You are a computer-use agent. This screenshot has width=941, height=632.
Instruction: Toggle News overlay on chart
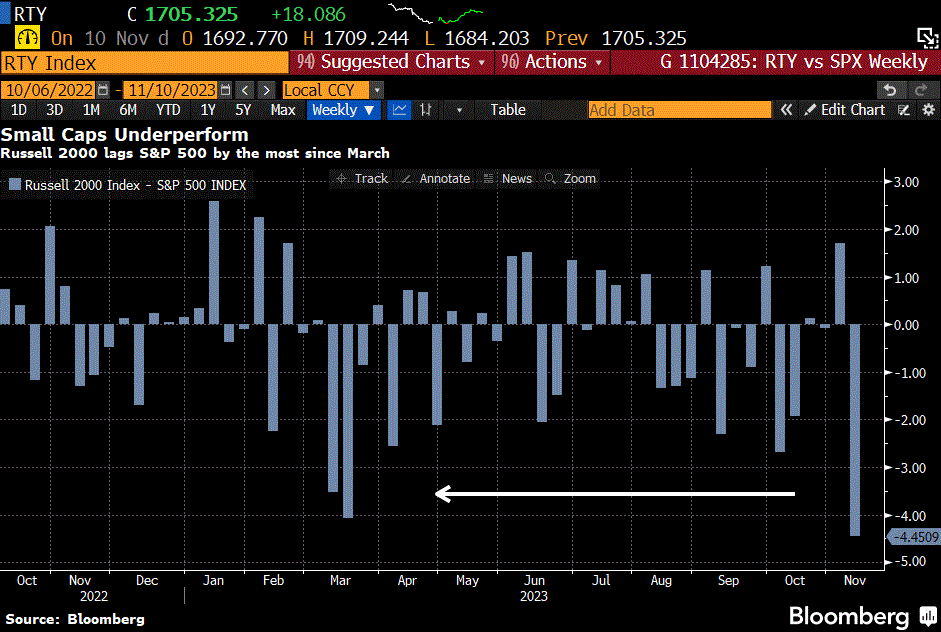pyautogui.click(x=508, y=178)
